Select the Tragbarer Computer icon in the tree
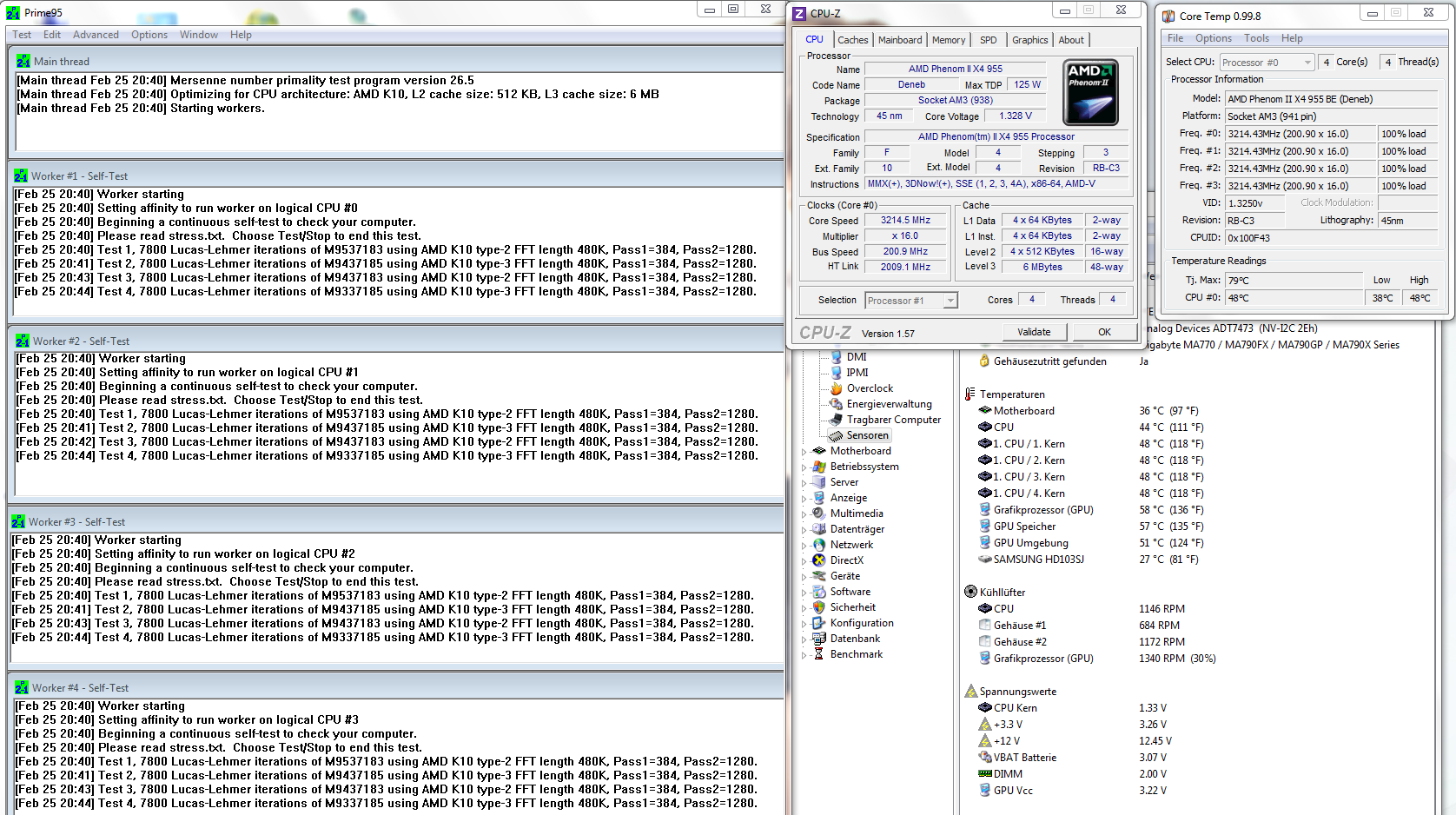This screenshot has height=815, width=1456. 836,420
